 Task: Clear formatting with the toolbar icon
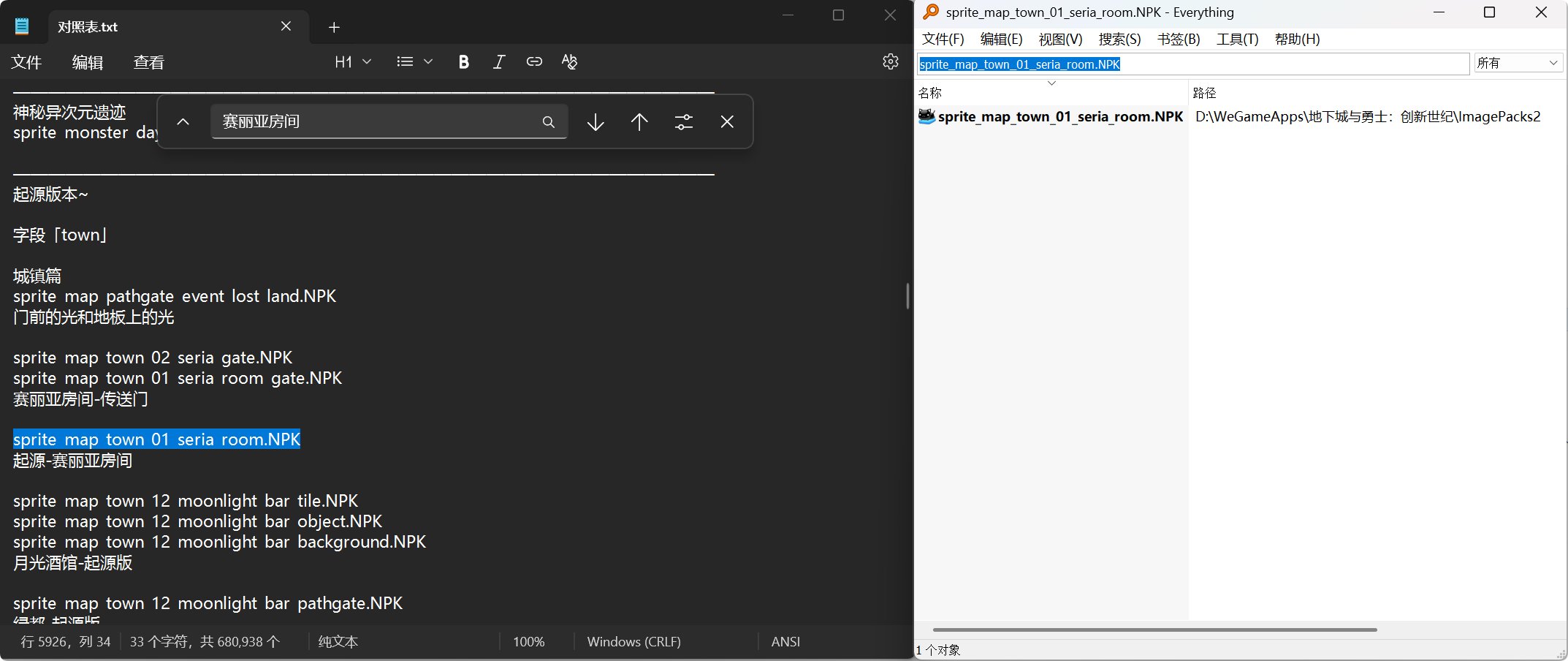click(569, 62)
